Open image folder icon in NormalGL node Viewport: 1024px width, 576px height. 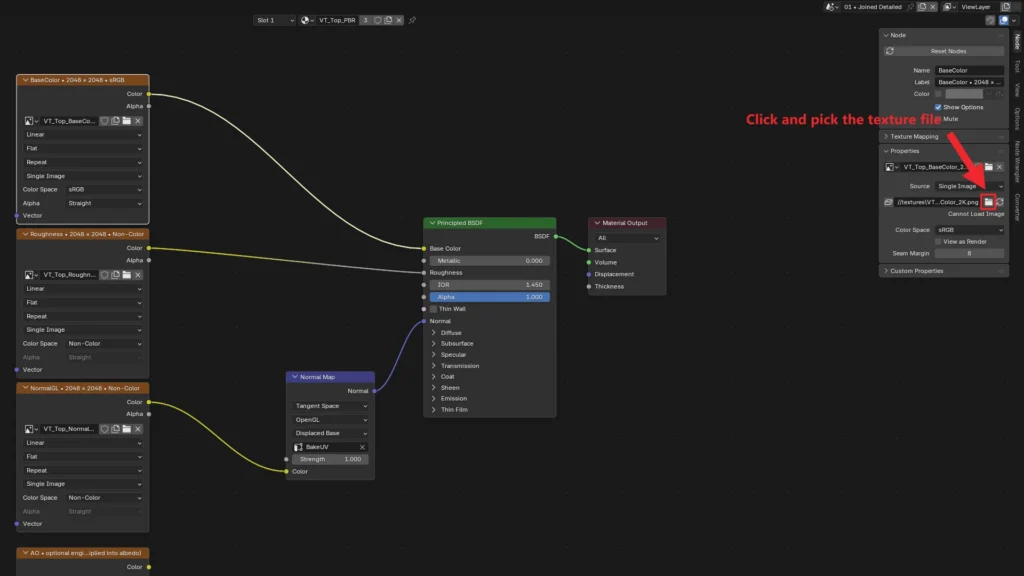click(127, 429)
